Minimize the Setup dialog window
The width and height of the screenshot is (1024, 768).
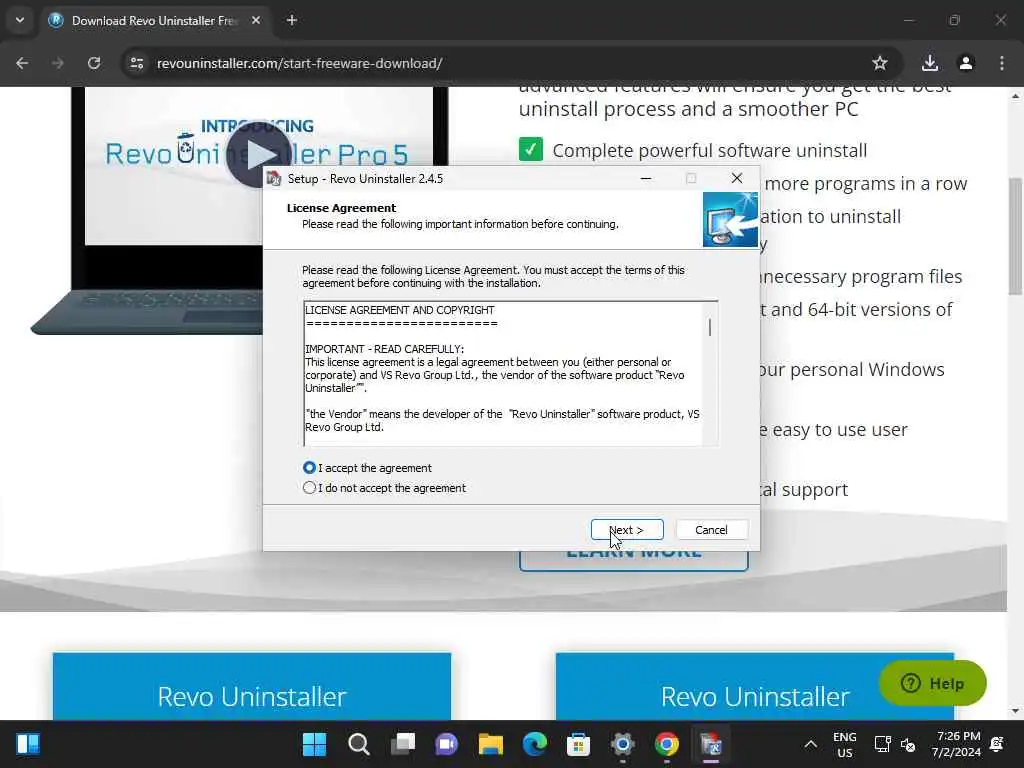(x=646, y=178)
